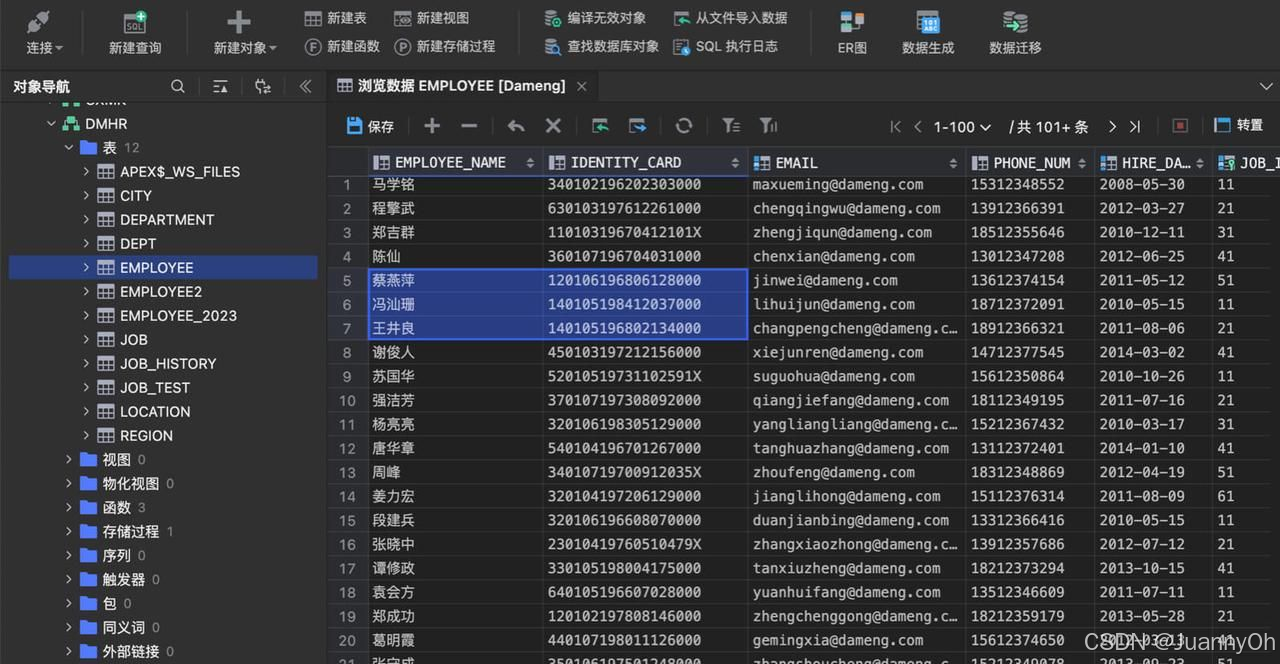Viewport: 1280px width, 664px height.
Task: Launch the 数据迁移 data migration tool
Action: [x=1013, y=30]
